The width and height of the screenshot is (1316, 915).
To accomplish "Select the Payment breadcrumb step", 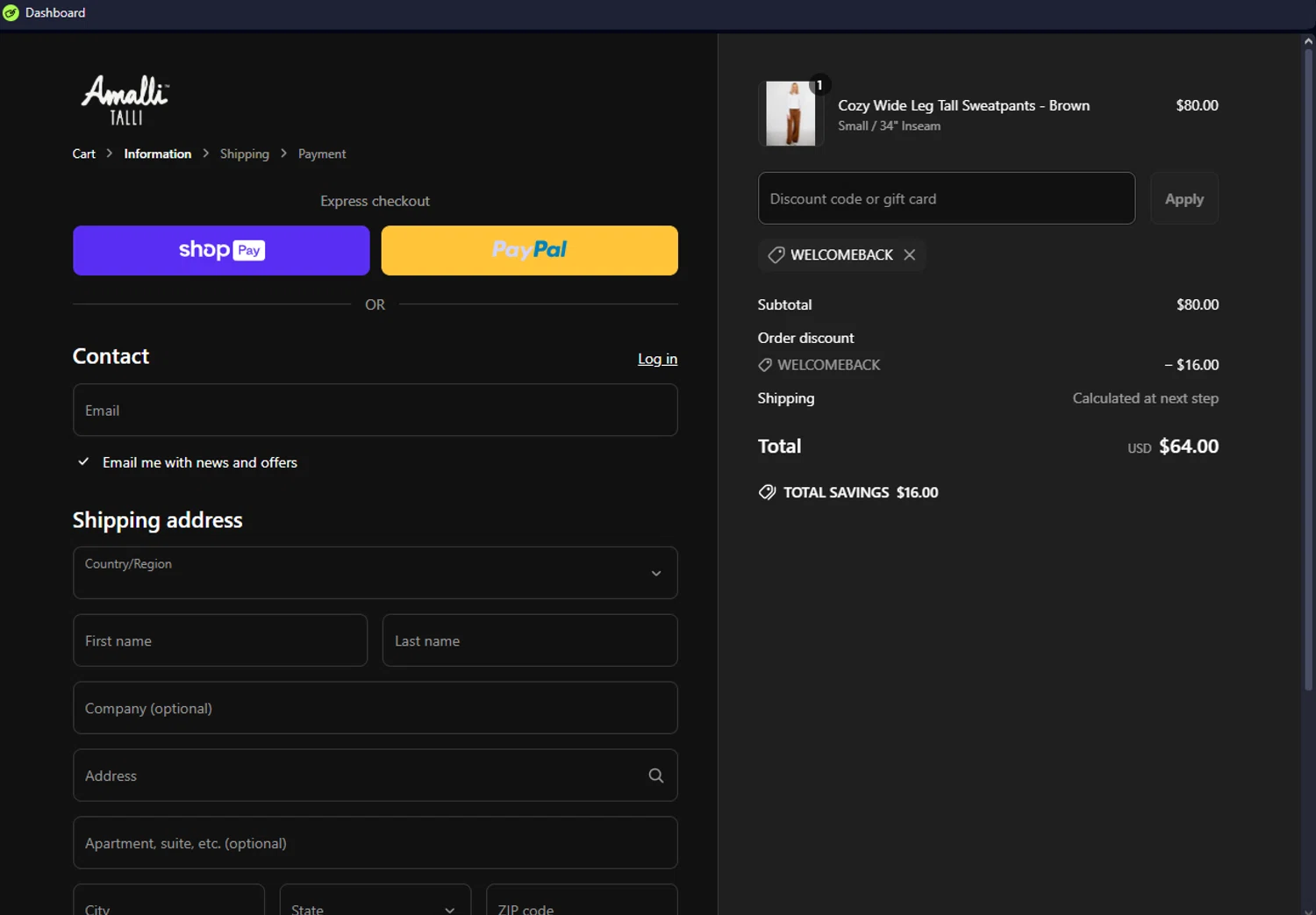I will [x=322, y=154].
